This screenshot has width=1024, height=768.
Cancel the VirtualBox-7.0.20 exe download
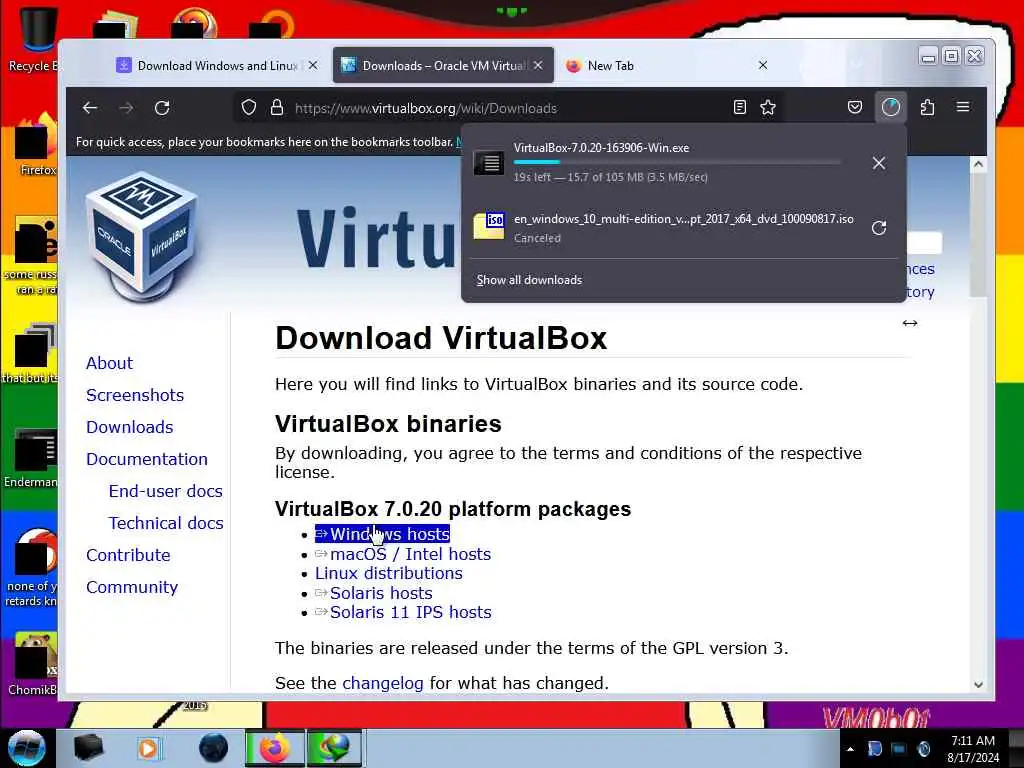[x=879, y=163]
